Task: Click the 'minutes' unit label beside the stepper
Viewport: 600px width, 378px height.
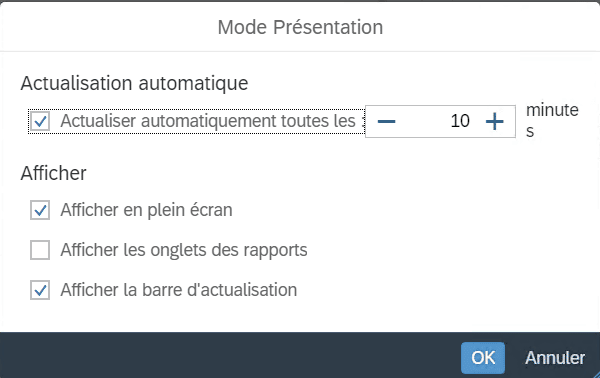Action: tap(552, 121)
